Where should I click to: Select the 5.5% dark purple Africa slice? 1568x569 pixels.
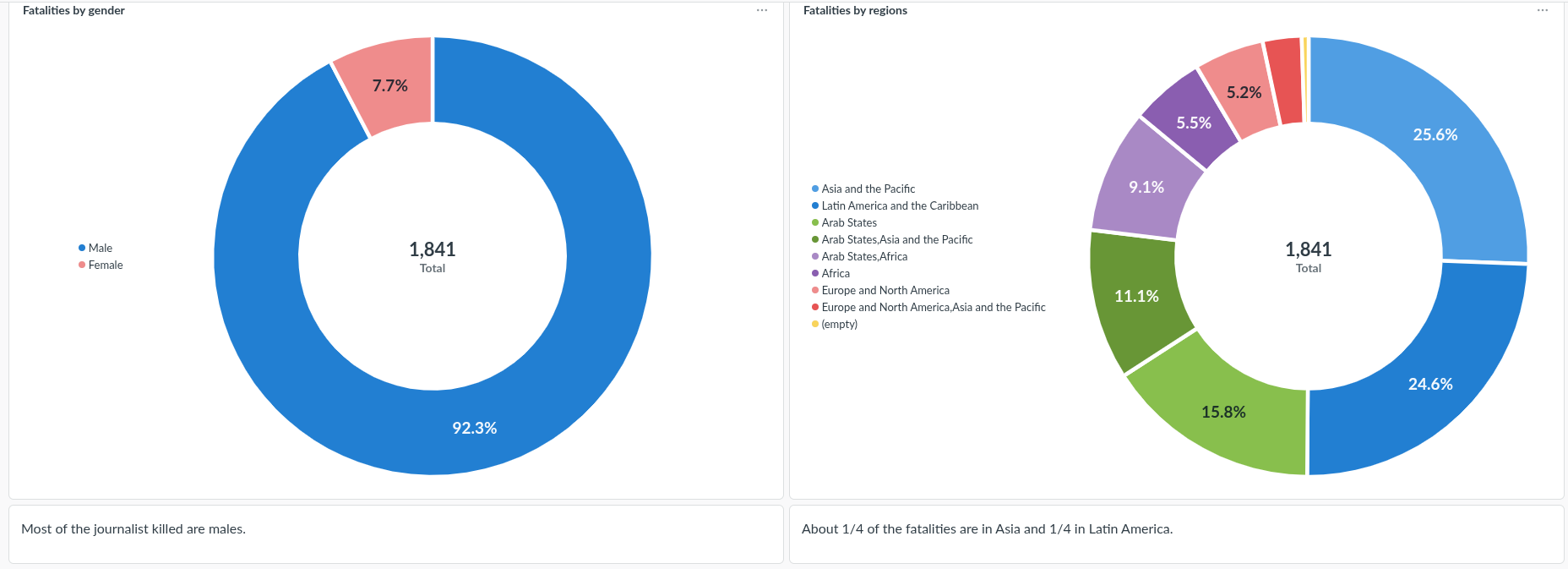[x=1193, y=123]
